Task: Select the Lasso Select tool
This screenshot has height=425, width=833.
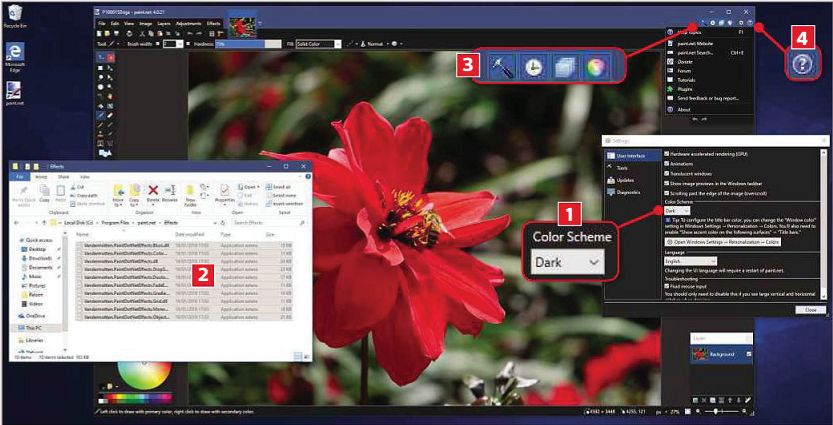Action: (x=100, y=78)
